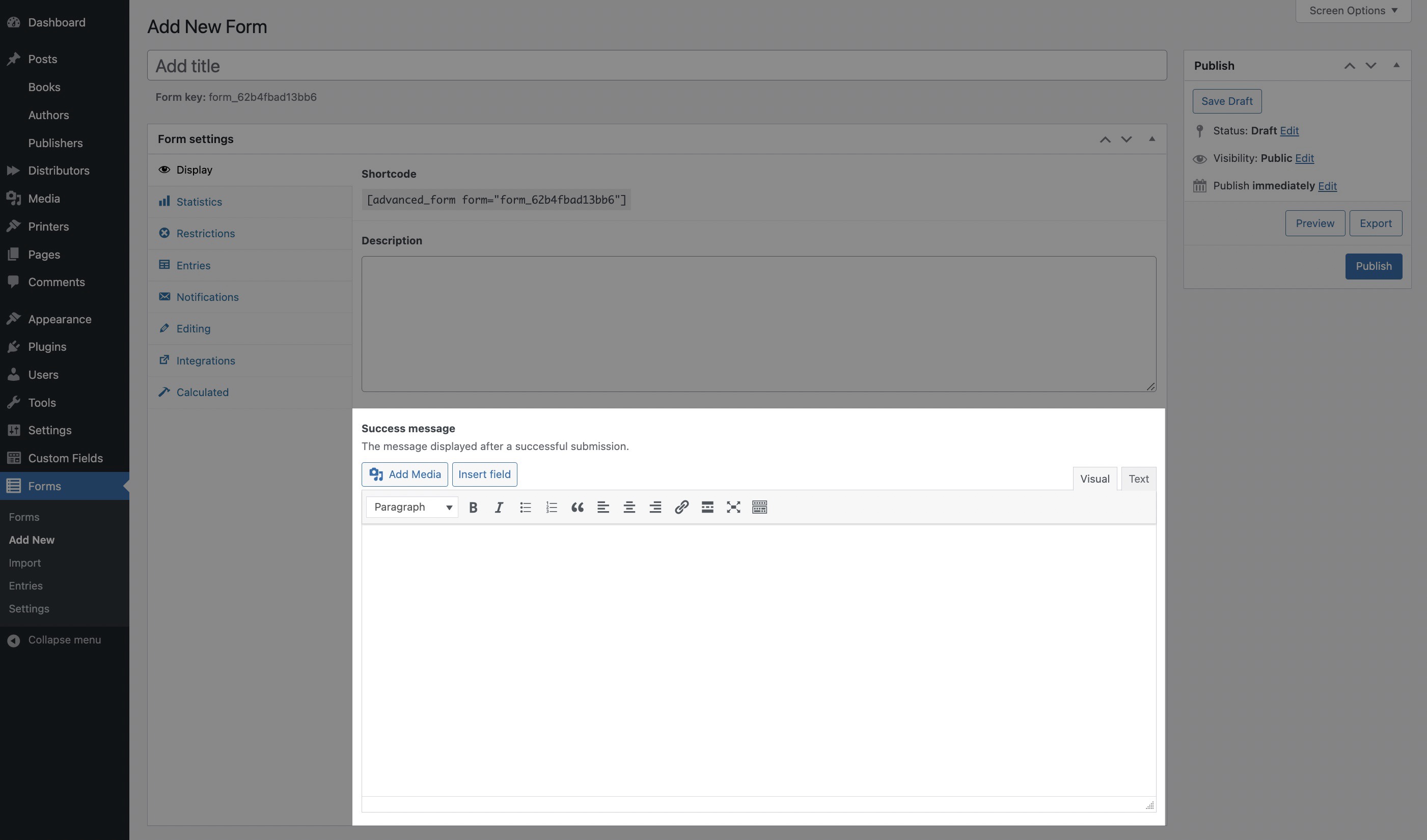This screenshot has width=1427, height=840.
Task: Toggle the editor toolbar with keyboard icon
Action: pyautogui.click(x=759, y=507)
